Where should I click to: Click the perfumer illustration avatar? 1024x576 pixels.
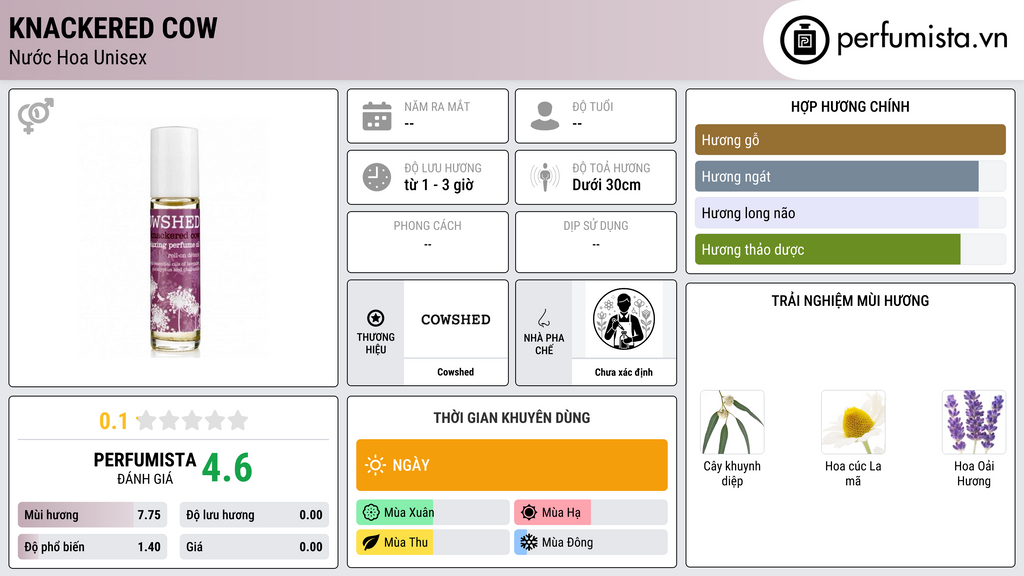coord(624,319)
